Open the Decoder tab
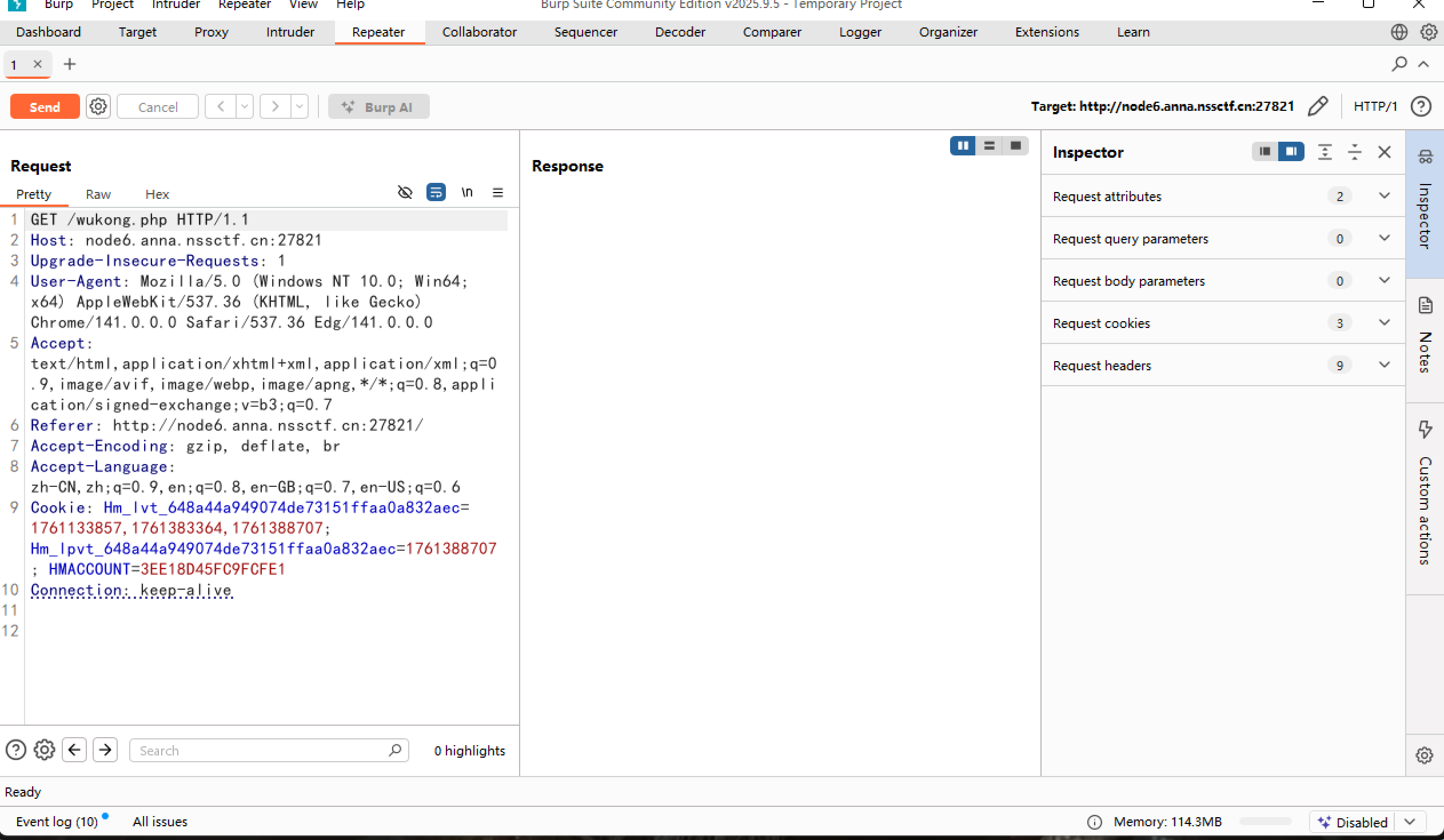1444x840 pixels. coord(680,32)
